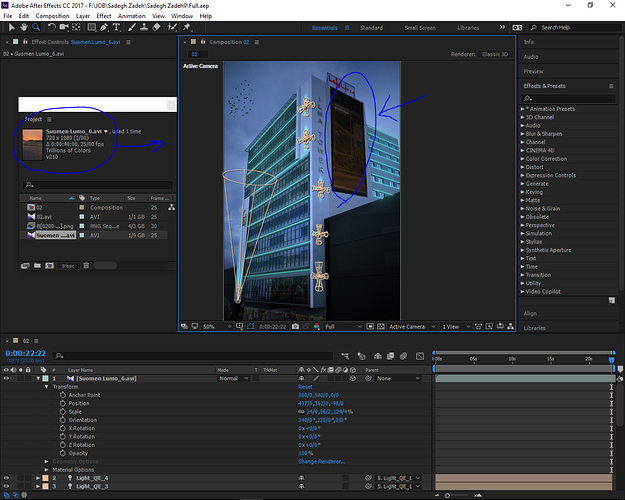Select the Zoom magnifier tool
This screenshot has height=500, width=625.
[36, 27]
